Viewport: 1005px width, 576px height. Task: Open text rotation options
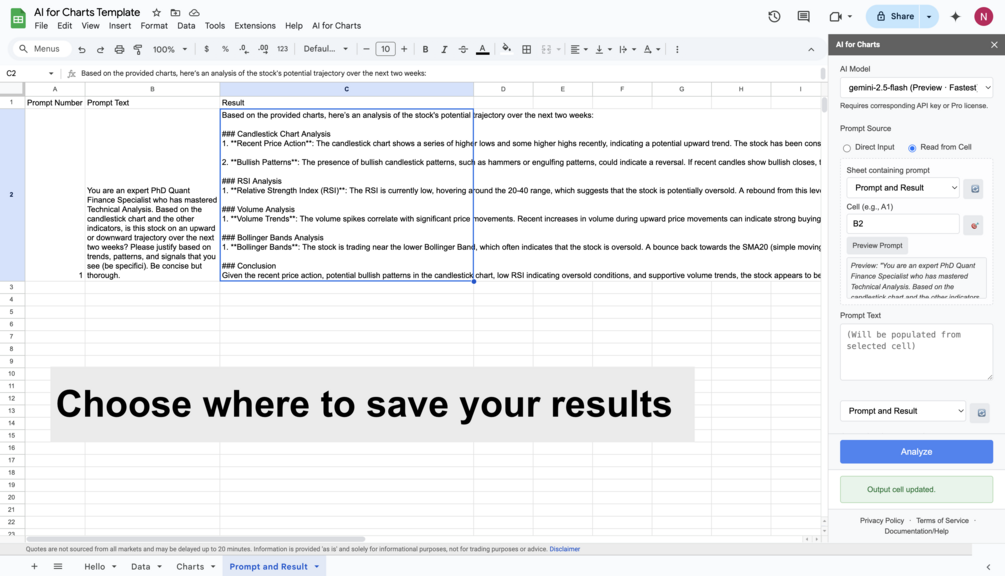(x=651, y=49)
